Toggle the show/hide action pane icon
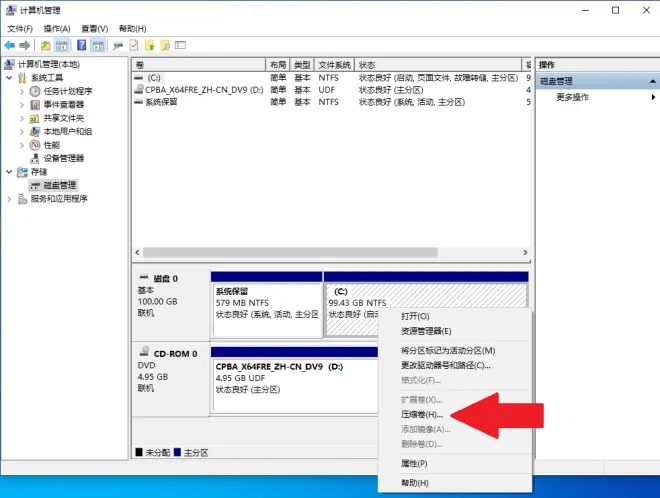660x498 pixels. [x=98, y=45]
